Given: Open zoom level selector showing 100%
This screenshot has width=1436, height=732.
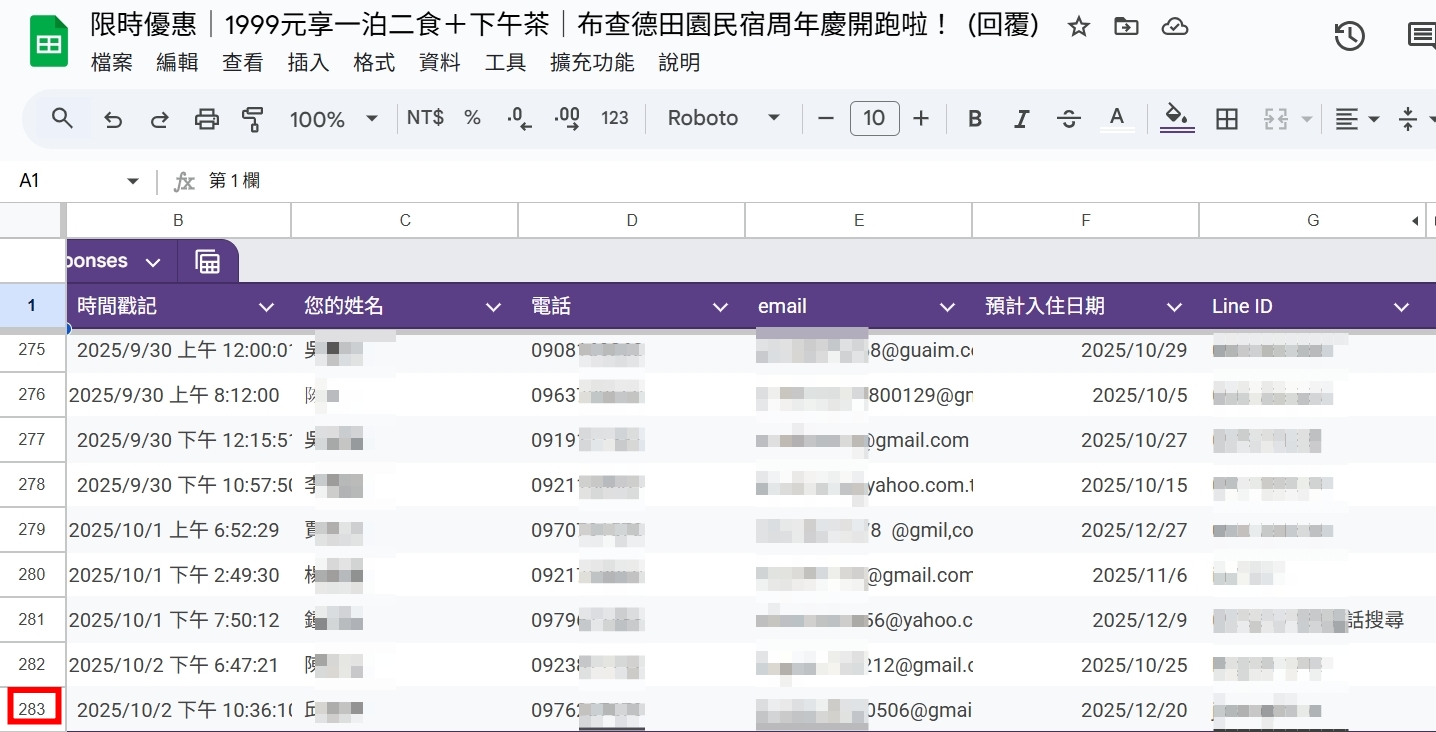Looking at the screenshot, I should point(335,118).
